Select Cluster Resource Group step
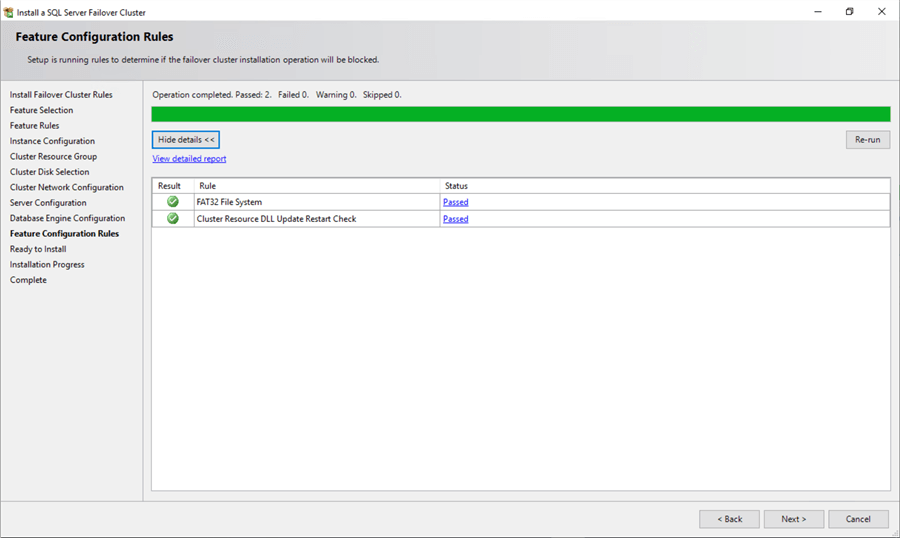Image resolution: width=900 pixels, height=538 pixels. coord(53,157)
